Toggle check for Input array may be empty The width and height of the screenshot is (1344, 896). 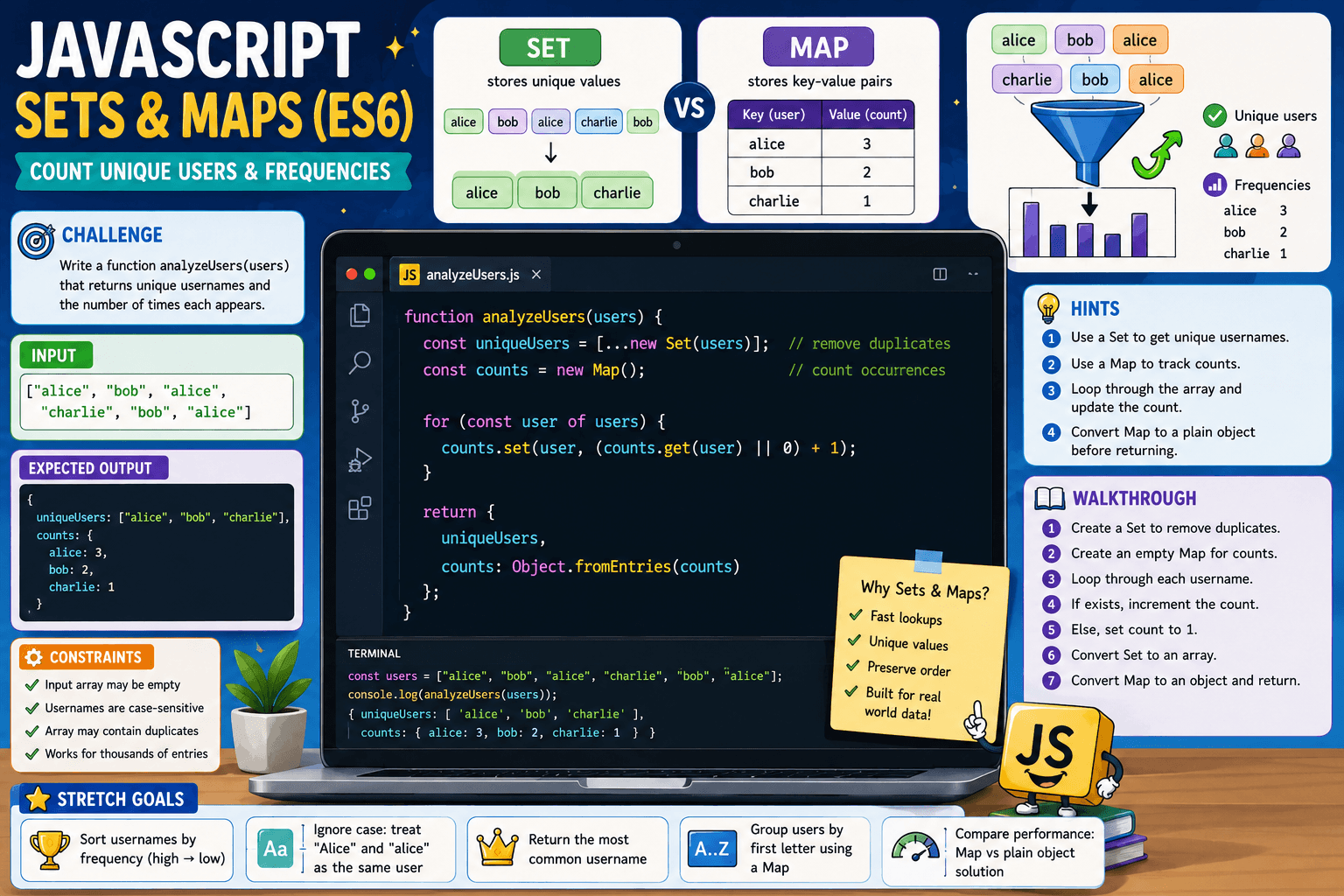tap(32, 685)
